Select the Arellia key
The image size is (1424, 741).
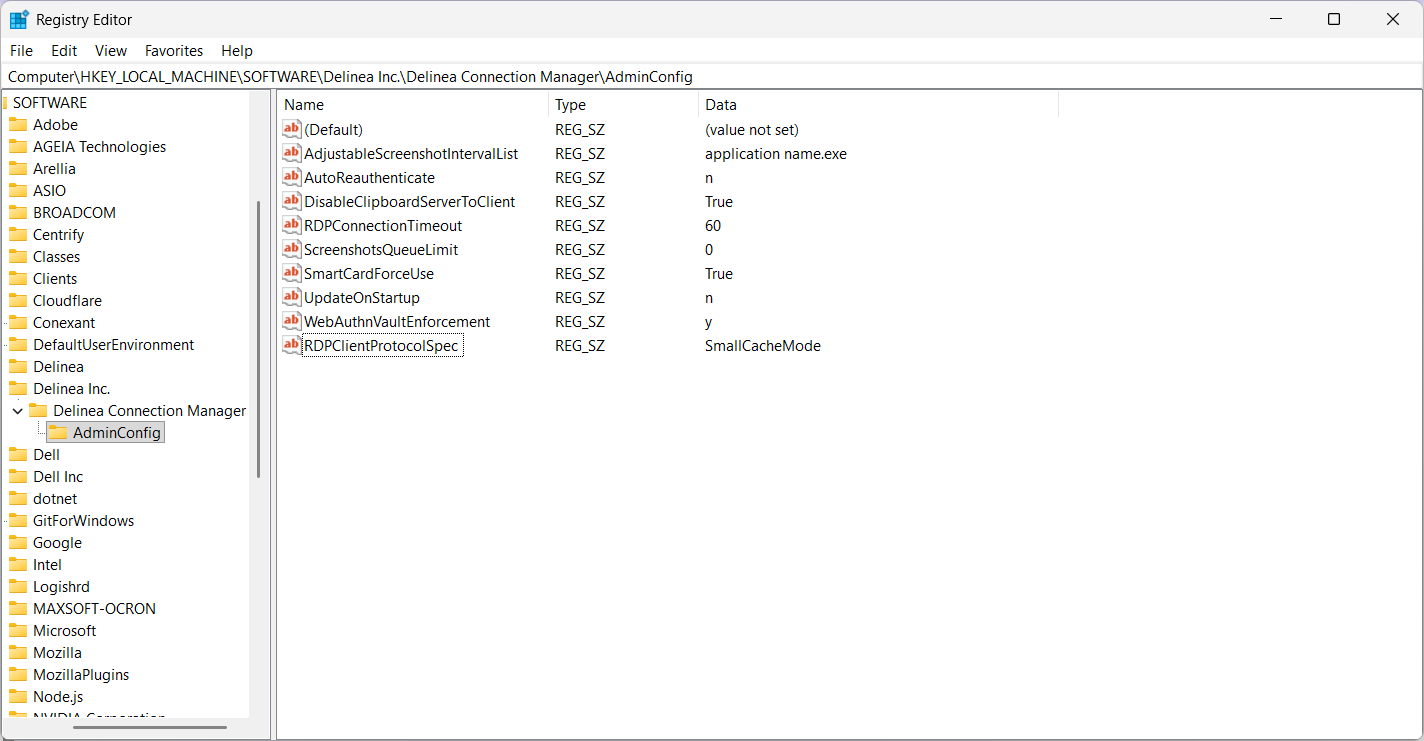coord(54,169)
